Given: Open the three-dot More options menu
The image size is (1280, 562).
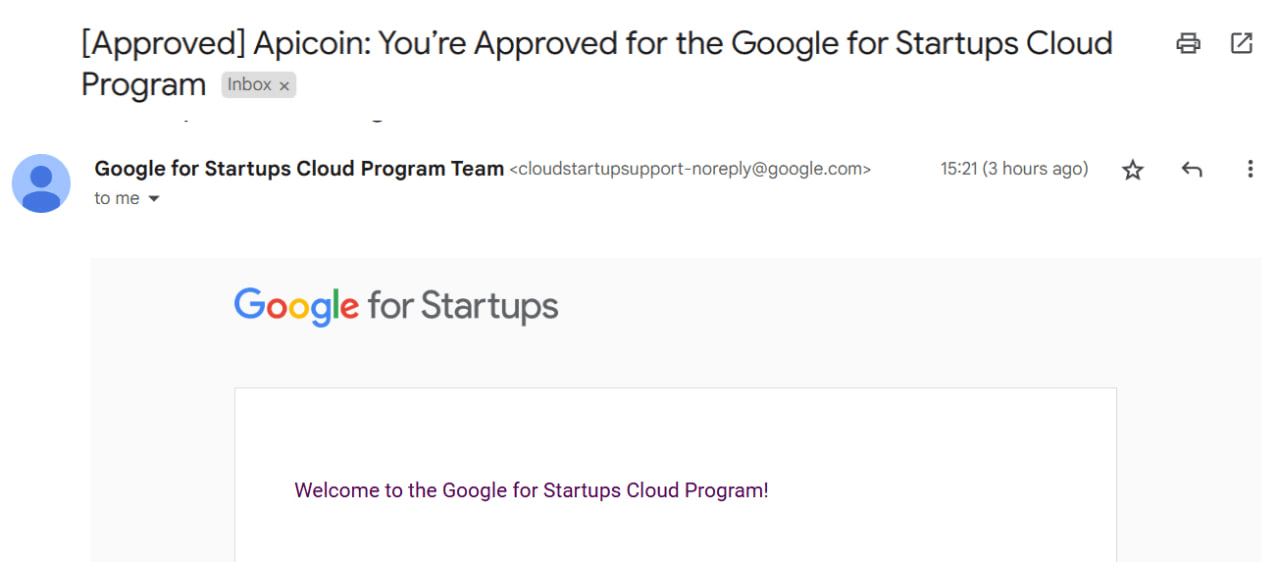Looking at the screenshot, I should tap(1249, 170).
